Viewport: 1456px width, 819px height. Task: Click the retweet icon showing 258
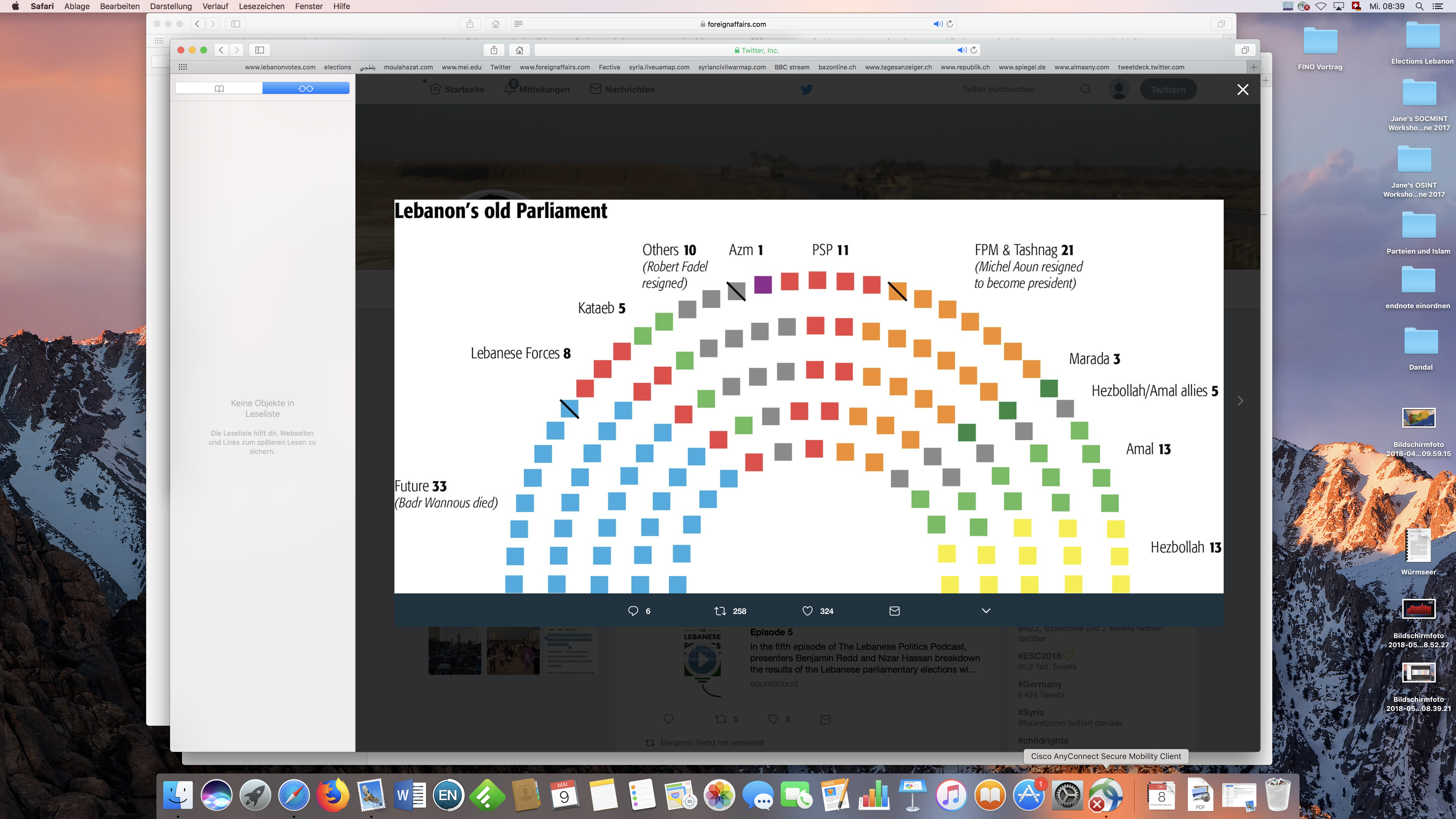tap(720, 611)
